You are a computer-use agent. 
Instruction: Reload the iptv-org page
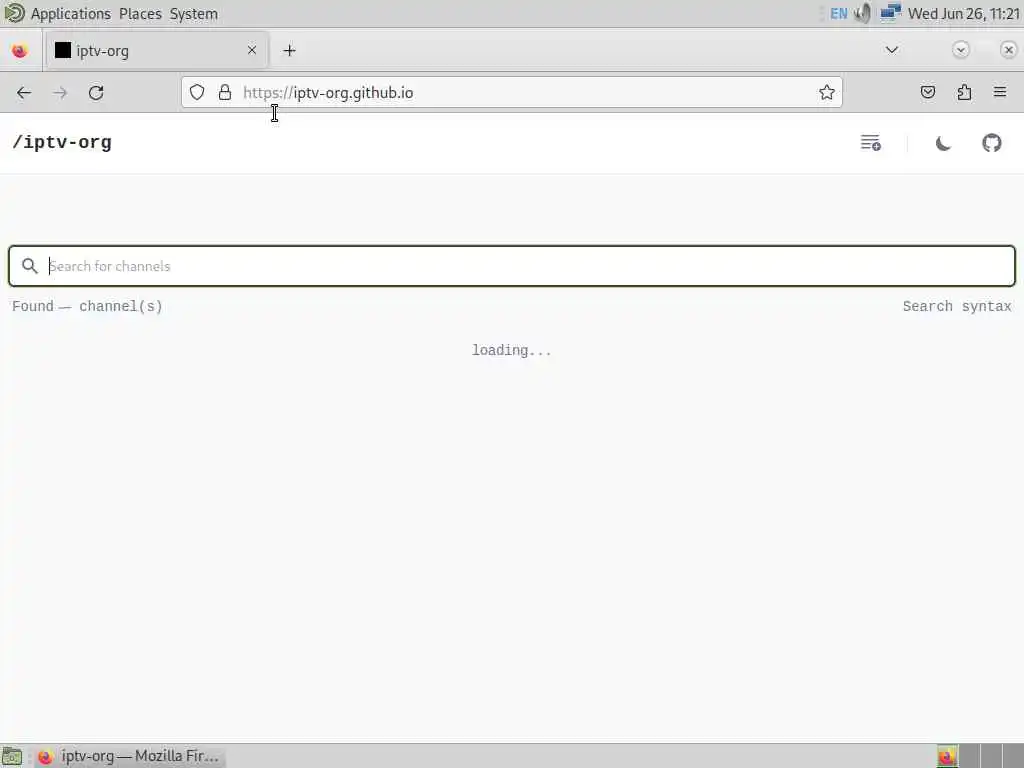(96, 93)
